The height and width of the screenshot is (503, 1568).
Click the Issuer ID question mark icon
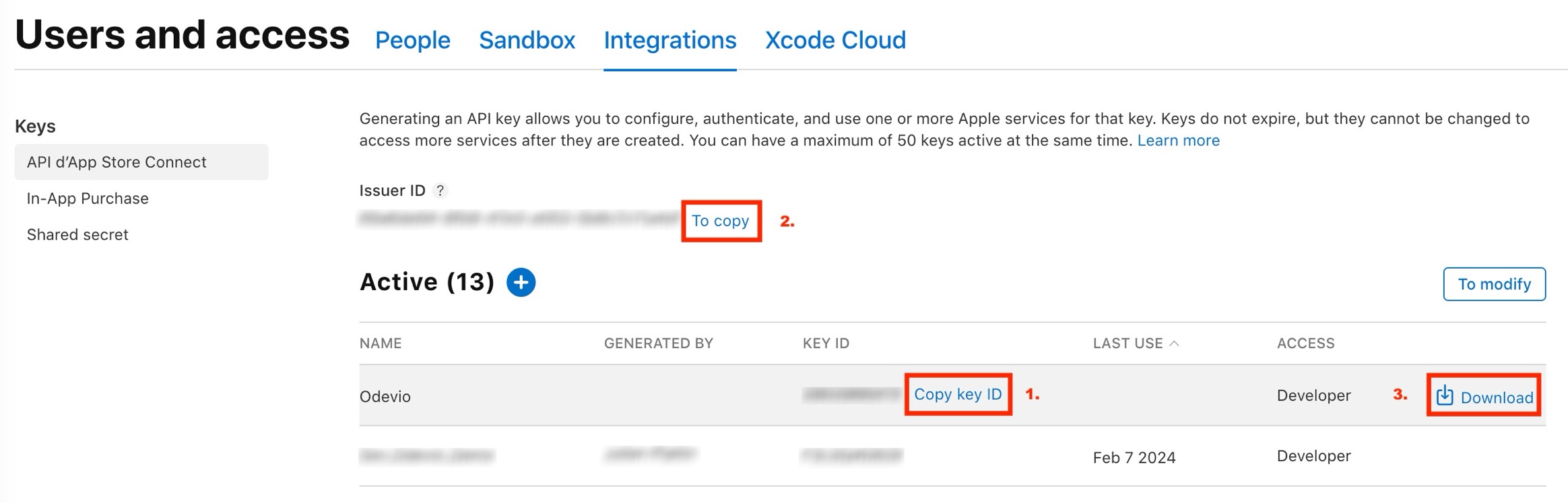pyautogui.click(x=440, y=191)
